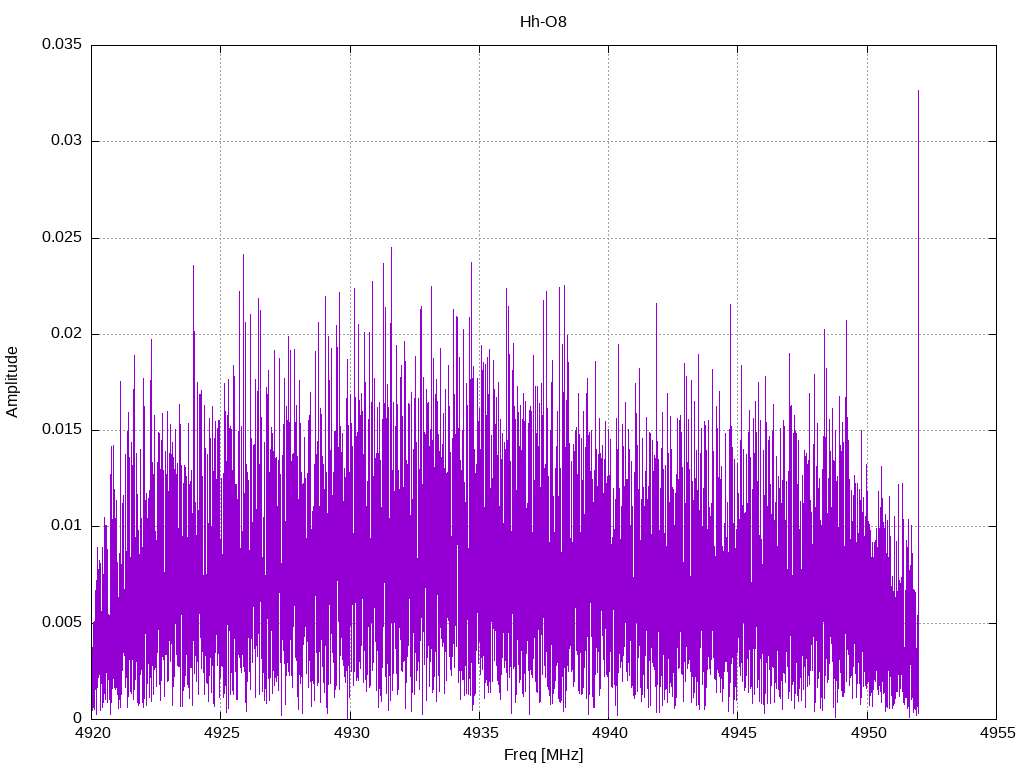This screenshot has height=768, width=1024.
Task: Click the 0.01 y-axis tick label
Action: tap(65, 526)
